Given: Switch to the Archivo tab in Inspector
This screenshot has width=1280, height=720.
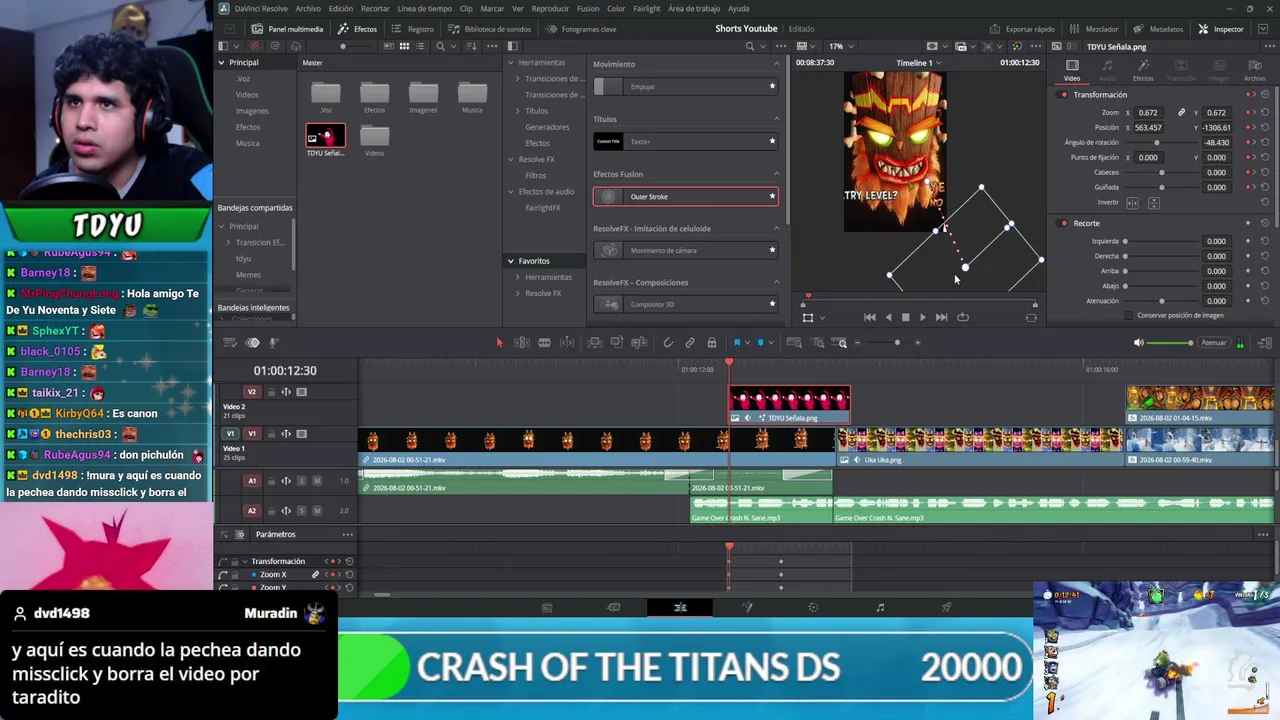Looking at the screenshot, I should coord(1254,70).
